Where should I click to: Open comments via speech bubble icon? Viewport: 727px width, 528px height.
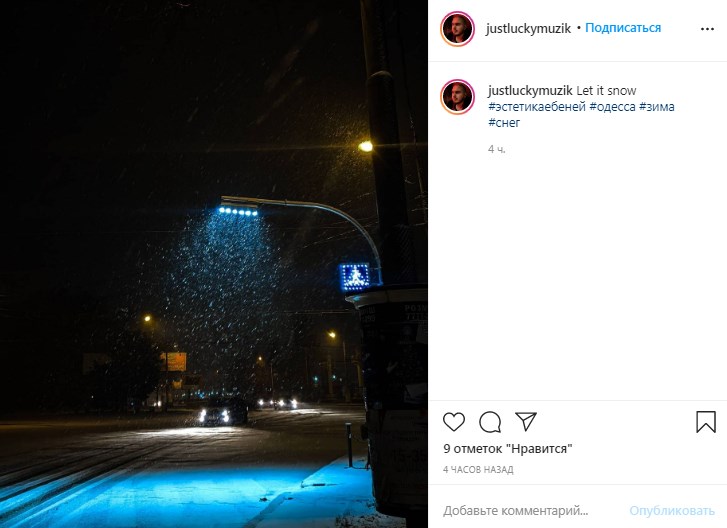490,422
